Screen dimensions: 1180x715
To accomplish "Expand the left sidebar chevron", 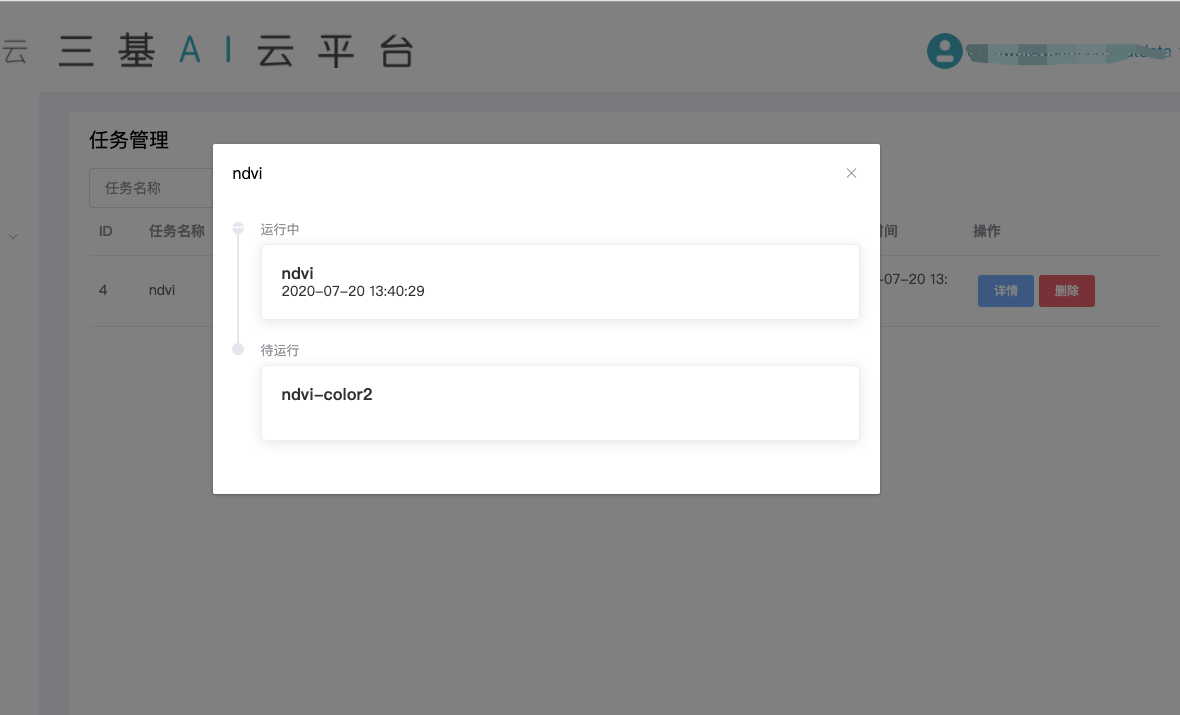I will 13,236.
